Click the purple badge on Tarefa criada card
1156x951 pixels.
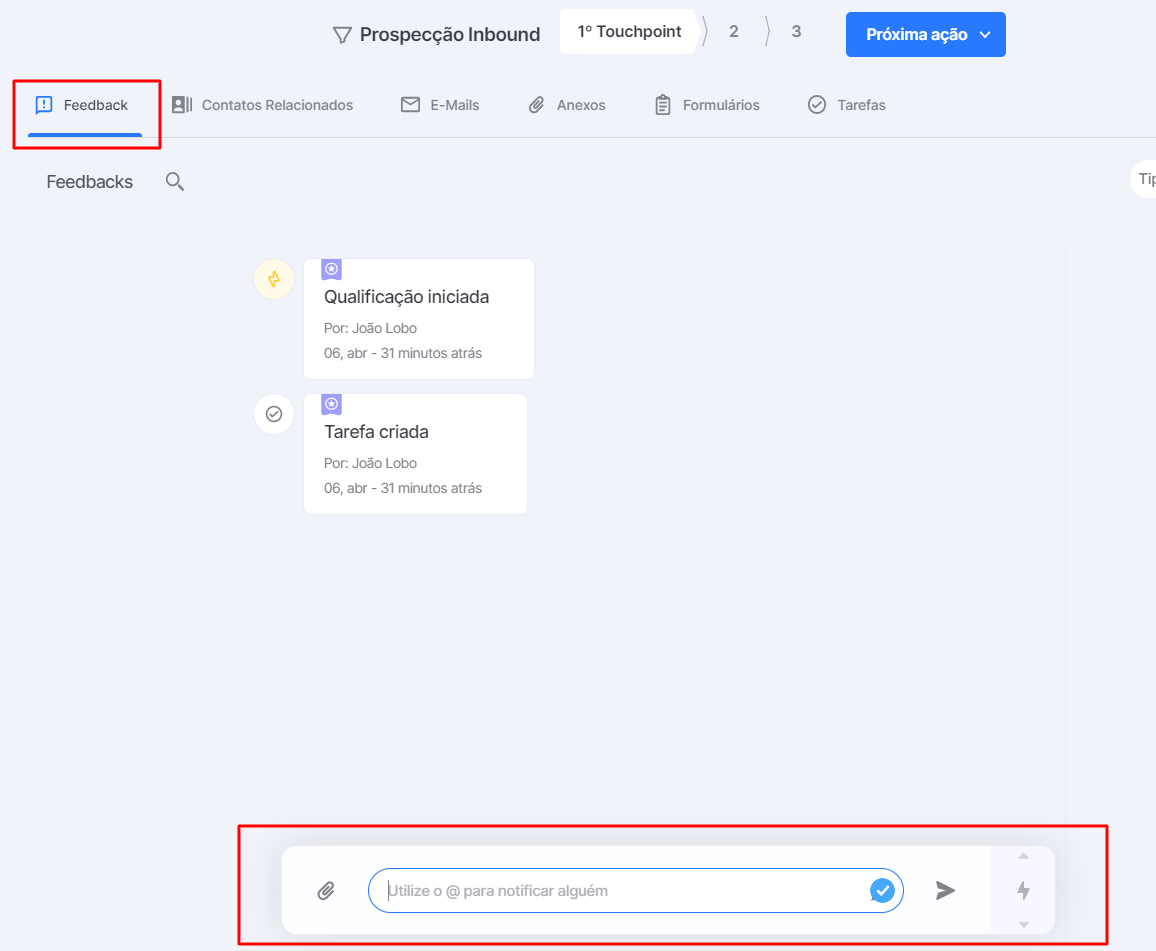pyautogui.click(x=332, y=404)
